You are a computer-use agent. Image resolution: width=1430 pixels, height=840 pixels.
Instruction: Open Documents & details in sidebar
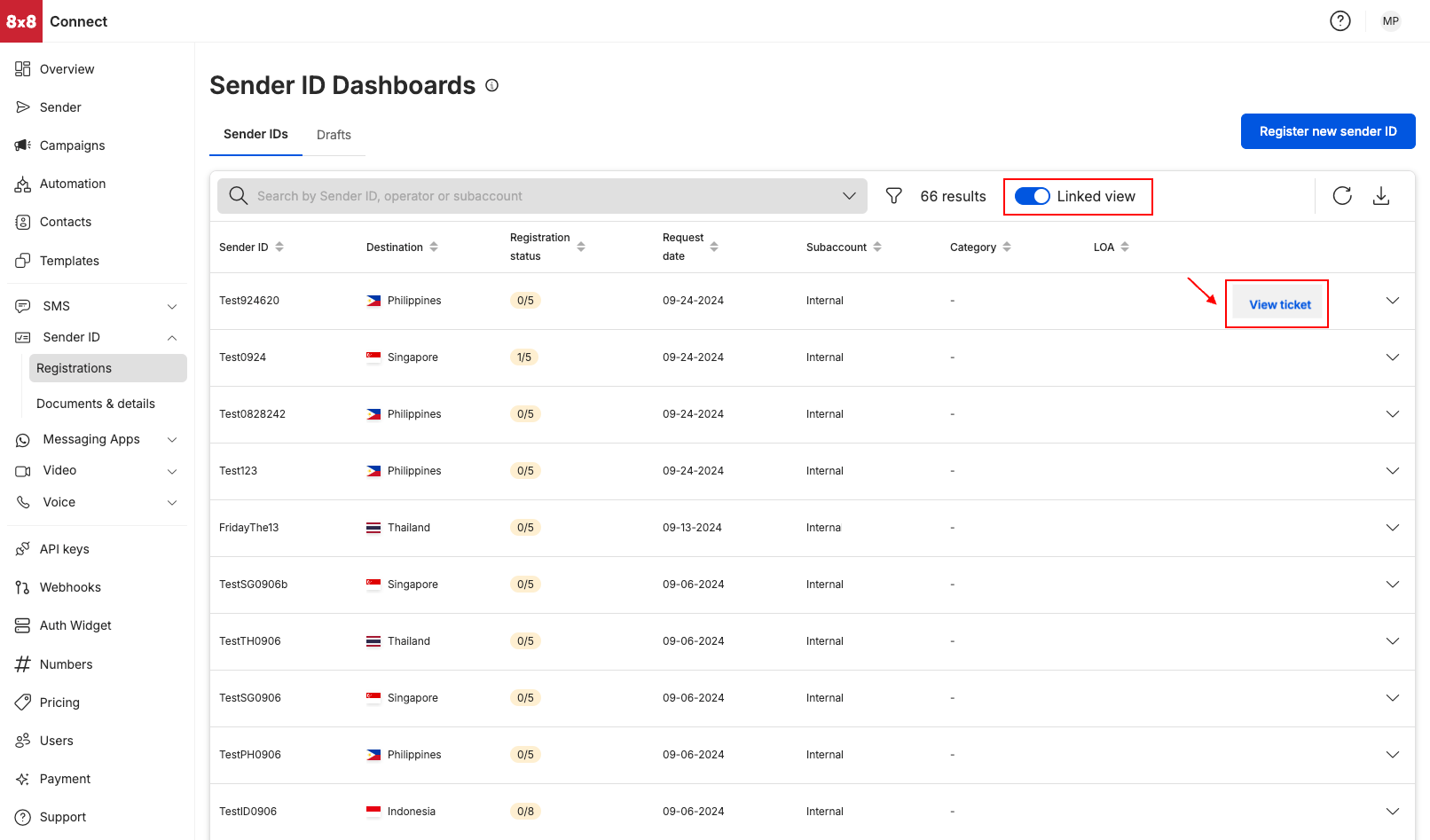(96, 404)
